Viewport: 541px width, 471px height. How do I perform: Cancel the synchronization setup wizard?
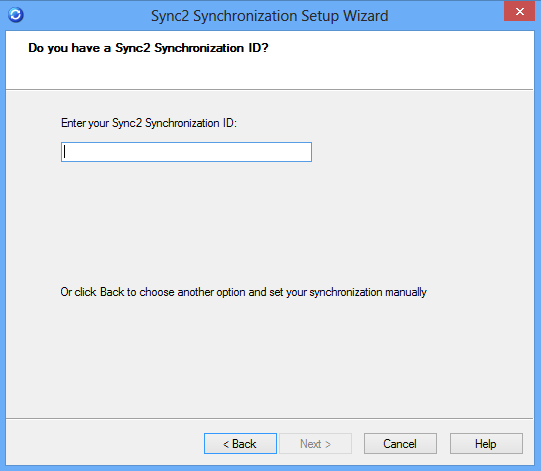click(400, 444)
